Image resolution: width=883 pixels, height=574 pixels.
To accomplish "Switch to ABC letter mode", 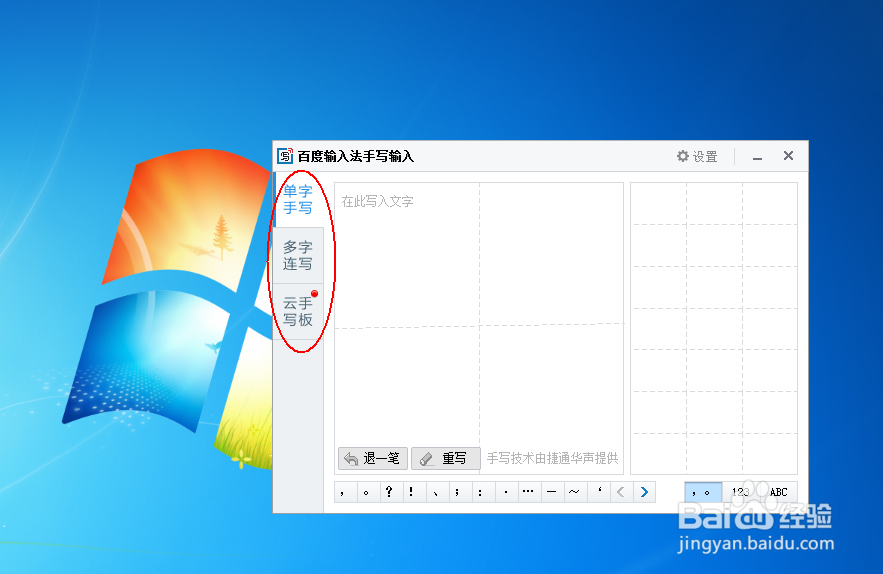I will (778, 492).
